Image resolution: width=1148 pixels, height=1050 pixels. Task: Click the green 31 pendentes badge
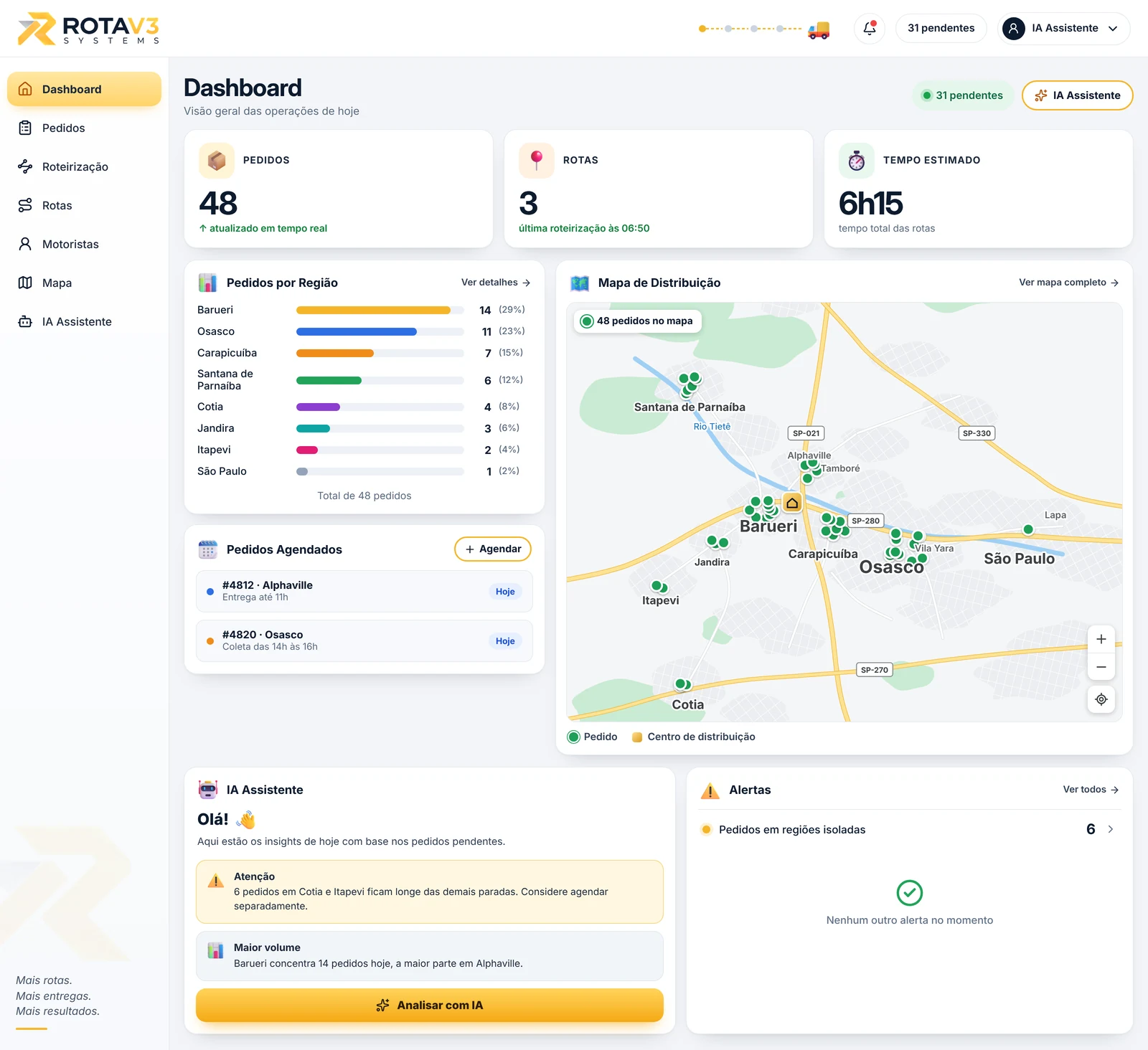tap(962, 95)
